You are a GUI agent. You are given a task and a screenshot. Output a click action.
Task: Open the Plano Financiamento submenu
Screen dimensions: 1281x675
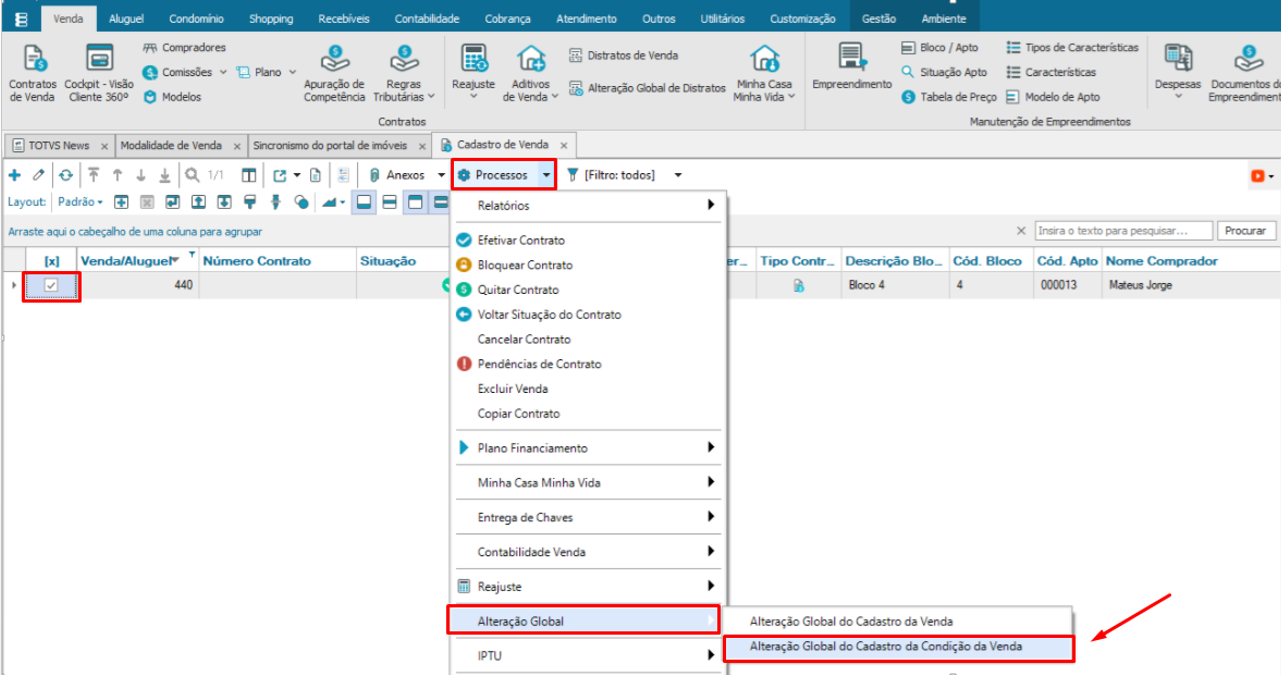(587, 448)
